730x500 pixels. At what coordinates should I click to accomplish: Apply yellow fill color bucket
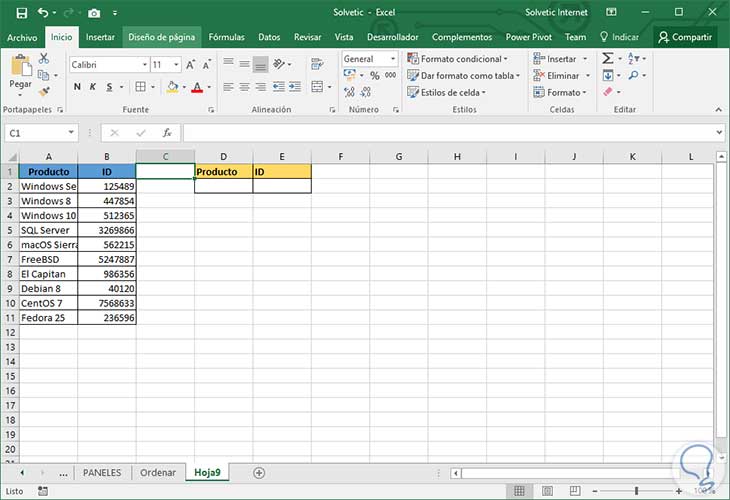click(173, 87)
